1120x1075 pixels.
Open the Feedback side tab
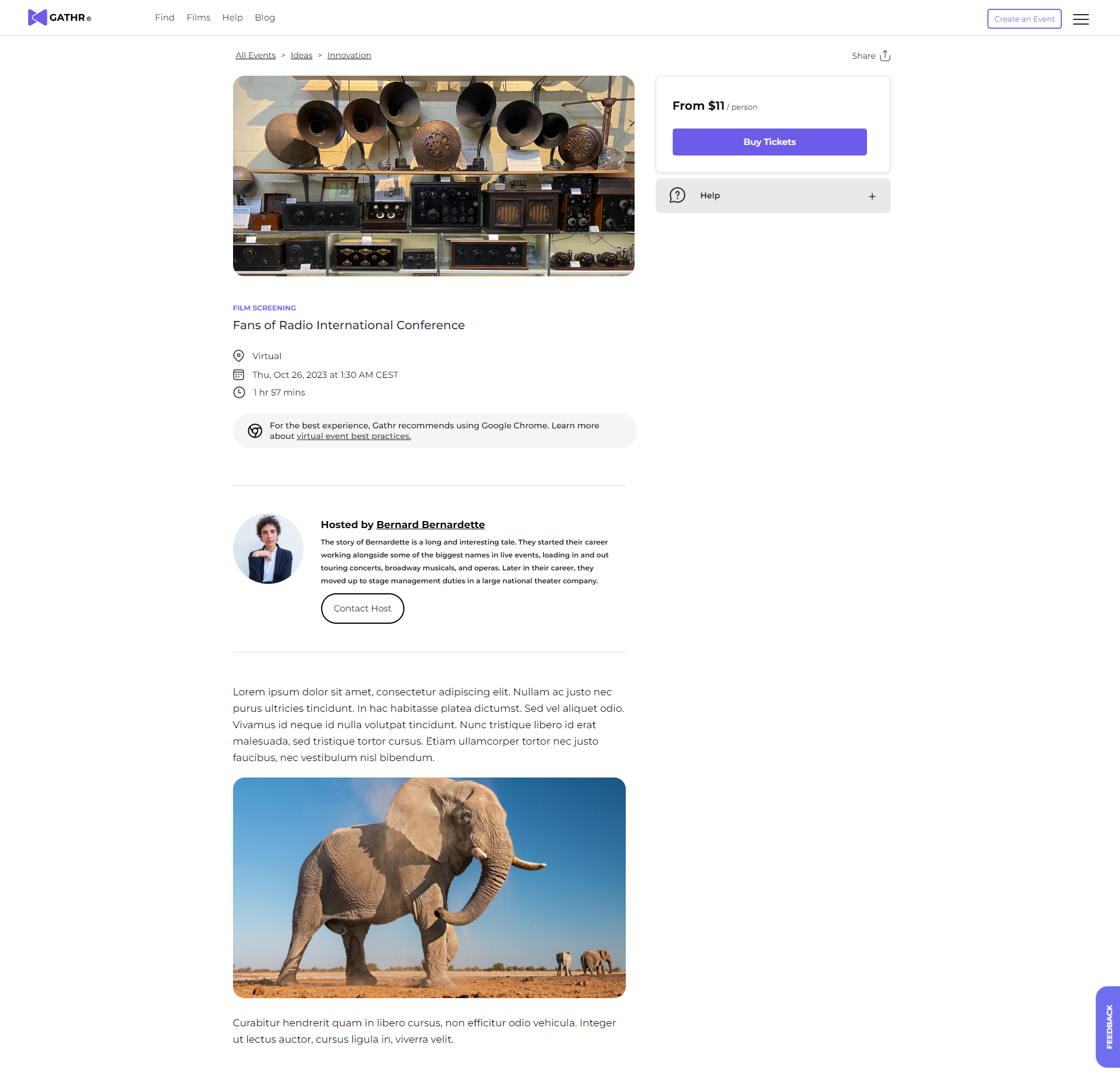pos(1108,1027)
